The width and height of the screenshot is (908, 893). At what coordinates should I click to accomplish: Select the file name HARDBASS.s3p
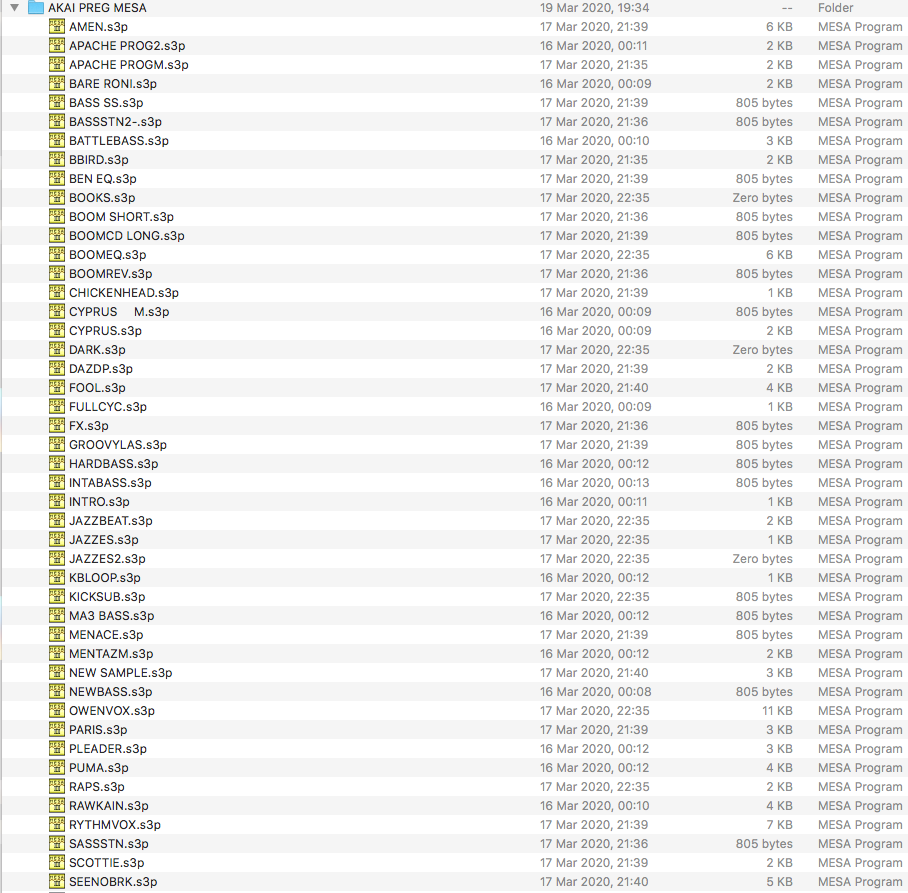pyautogui.click(x=114, y=464)
